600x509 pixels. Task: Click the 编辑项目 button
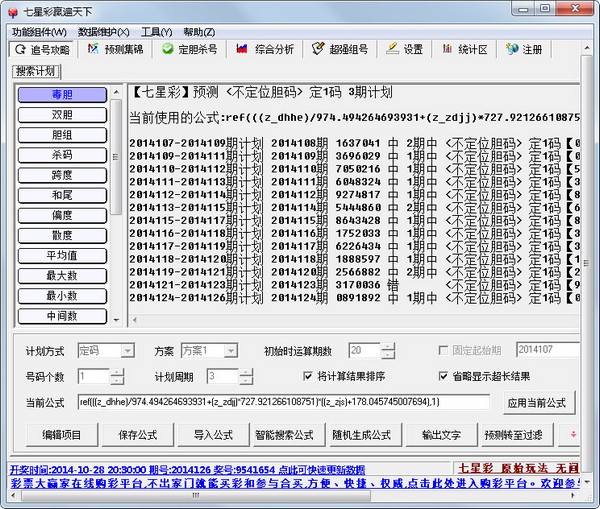coord(62,435)
